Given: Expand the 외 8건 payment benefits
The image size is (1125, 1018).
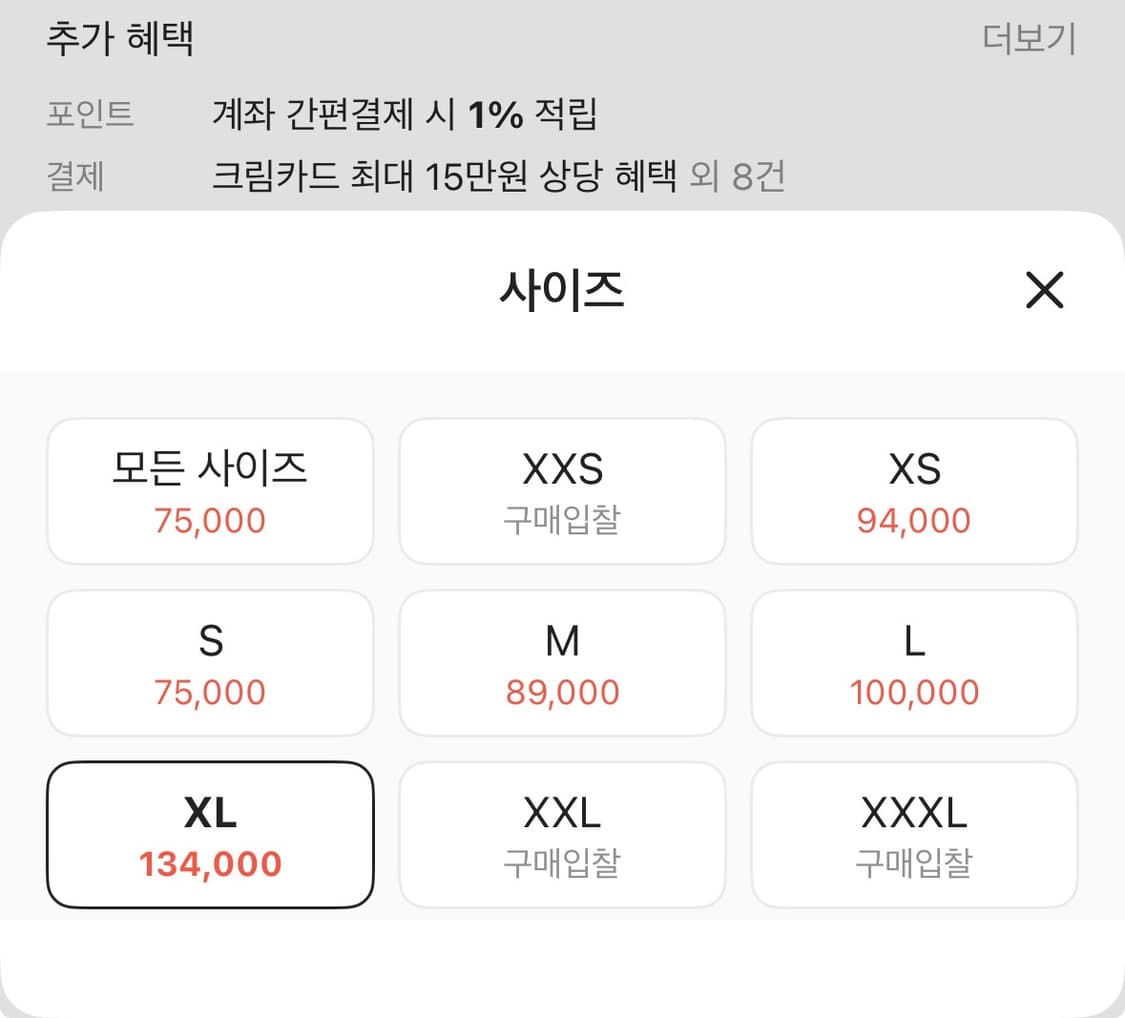Looking at the screenshot, I should 738,177.
